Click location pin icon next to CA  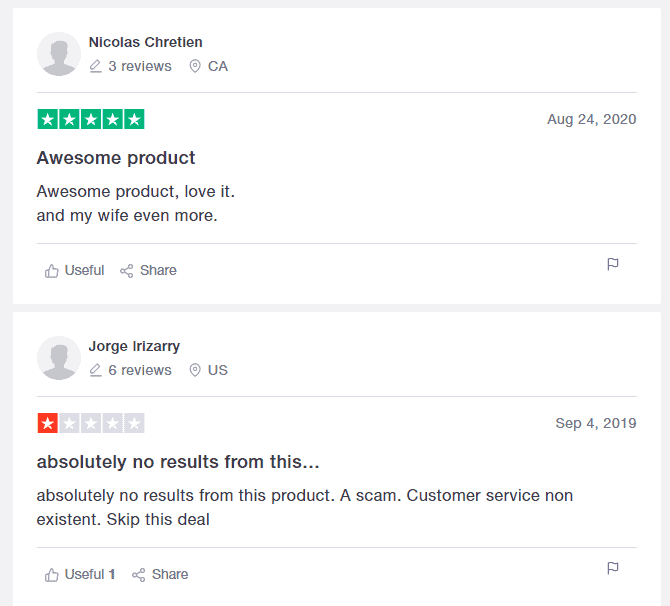[x=195, y=66]
